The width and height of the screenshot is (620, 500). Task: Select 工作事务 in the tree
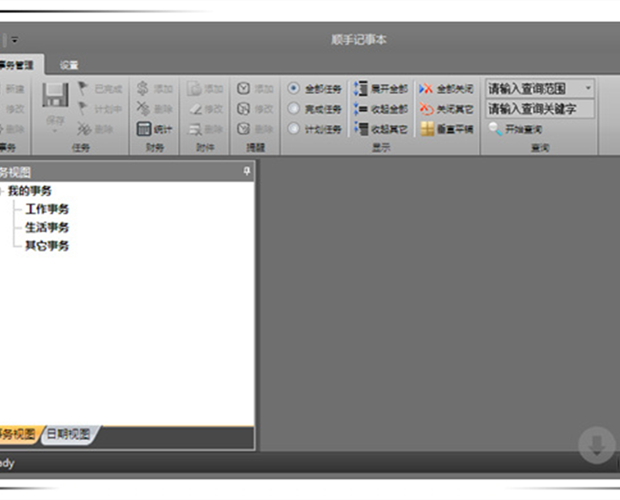click(x=47, y=209)
